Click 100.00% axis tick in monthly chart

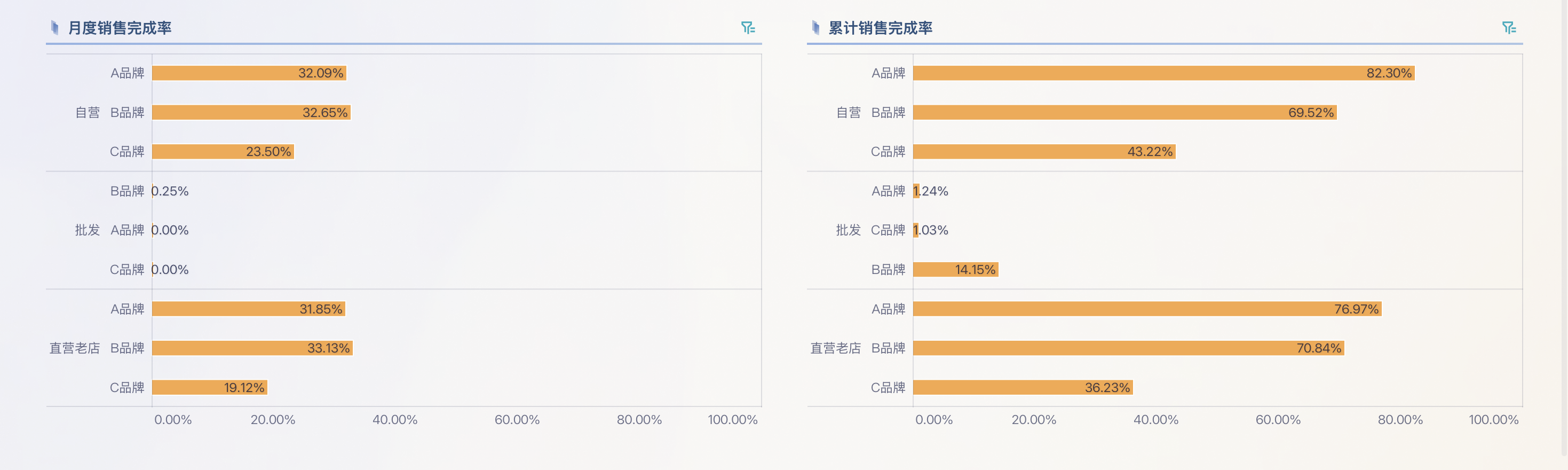pos(733,419)
